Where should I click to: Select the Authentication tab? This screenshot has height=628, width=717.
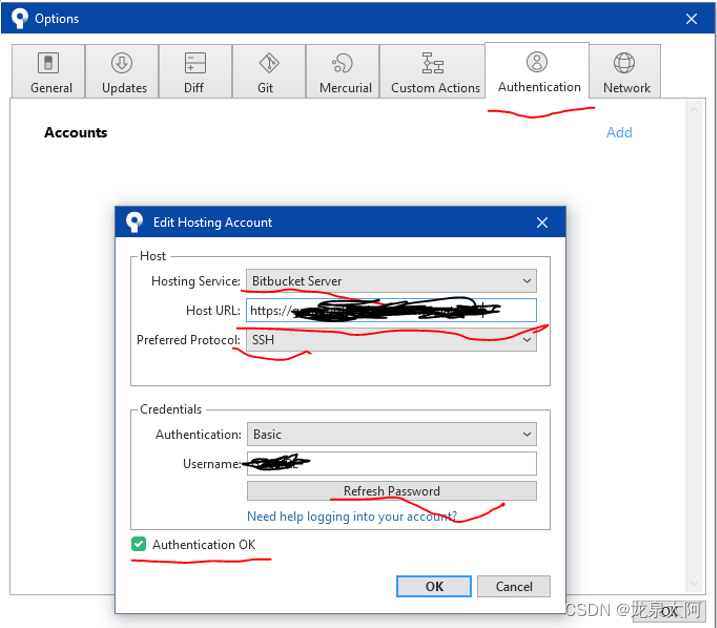click(537, 70)
